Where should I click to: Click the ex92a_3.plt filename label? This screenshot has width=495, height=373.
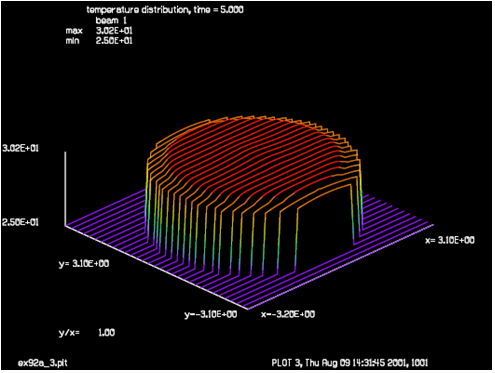(x=42, y=363)
